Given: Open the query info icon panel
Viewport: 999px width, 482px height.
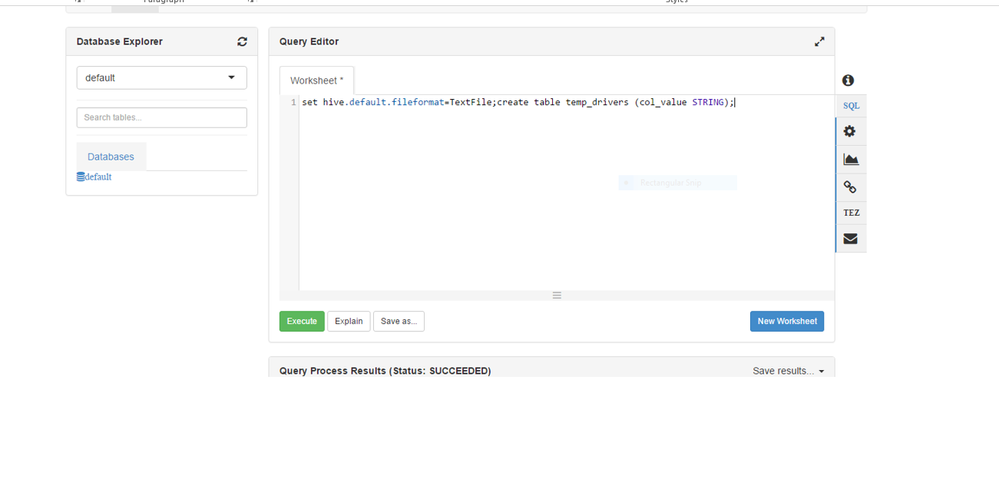Looking at the screenshot, I should (848, 80).
